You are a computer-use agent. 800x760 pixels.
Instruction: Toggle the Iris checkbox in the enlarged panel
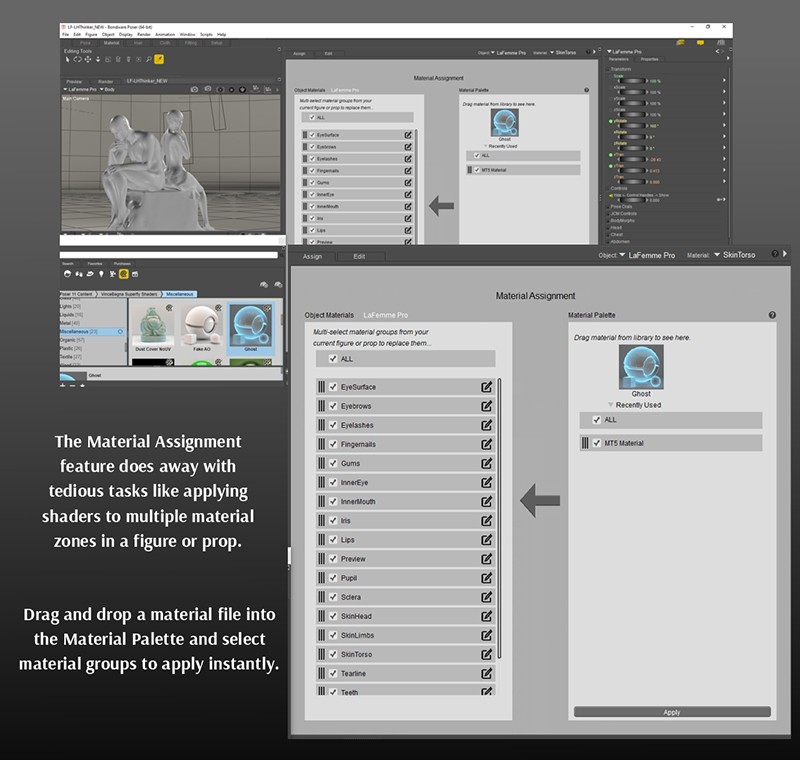(333, 520)
